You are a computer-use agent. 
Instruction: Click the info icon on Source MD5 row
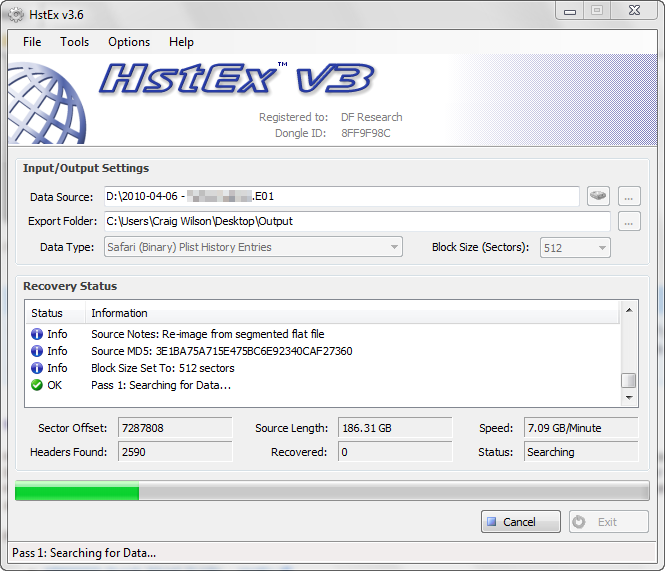37,351
